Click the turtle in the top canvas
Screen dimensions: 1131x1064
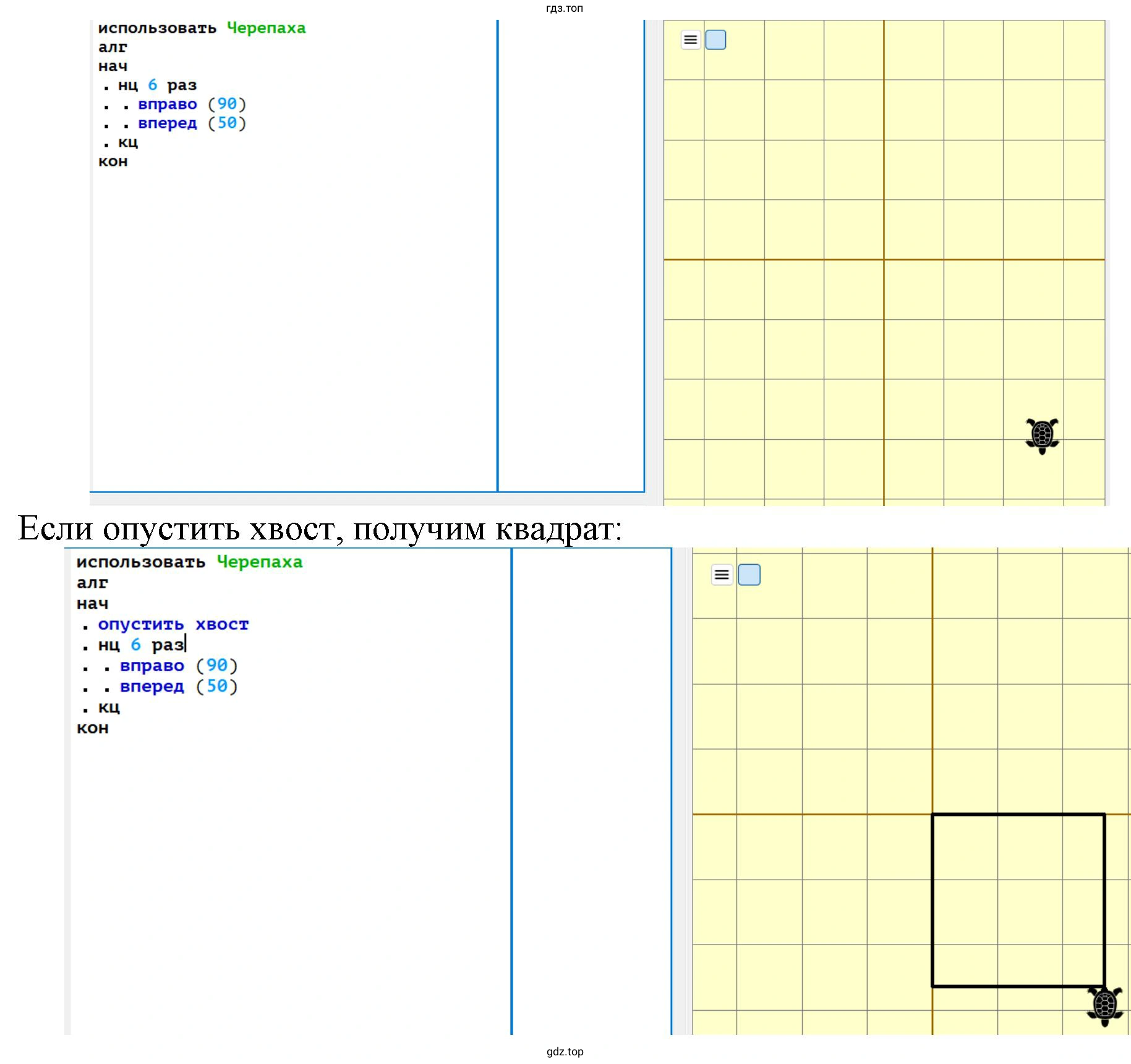[x=1042, y=435]
